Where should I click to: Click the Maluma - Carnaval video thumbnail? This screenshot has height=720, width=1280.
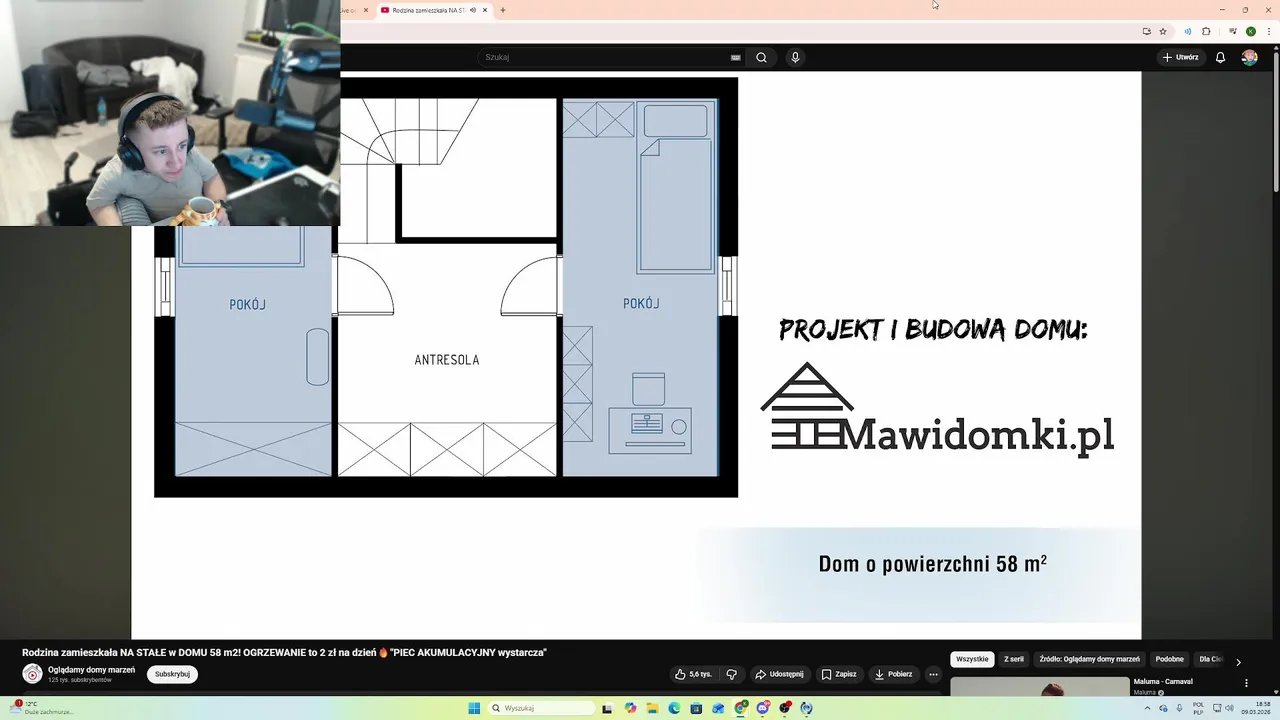[1039, 686]
